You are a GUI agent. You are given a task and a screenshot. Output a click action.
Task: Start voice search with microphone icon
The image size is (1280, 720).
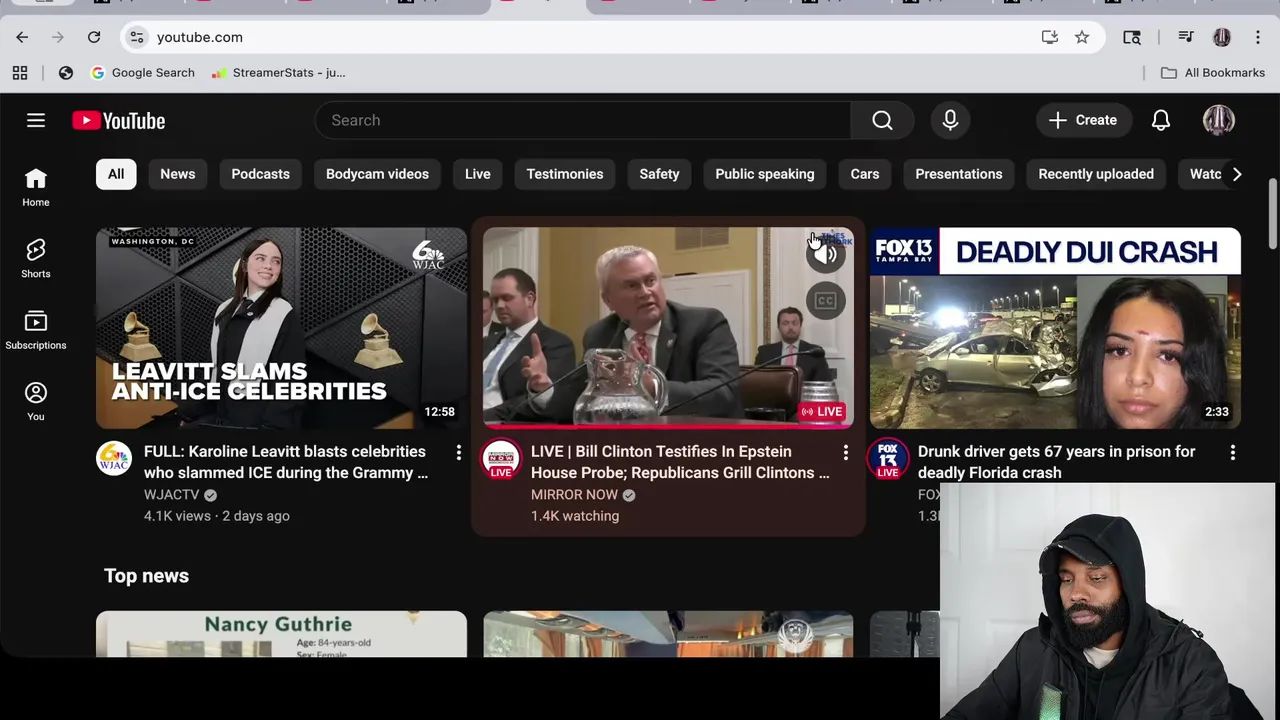coord(950,120)
